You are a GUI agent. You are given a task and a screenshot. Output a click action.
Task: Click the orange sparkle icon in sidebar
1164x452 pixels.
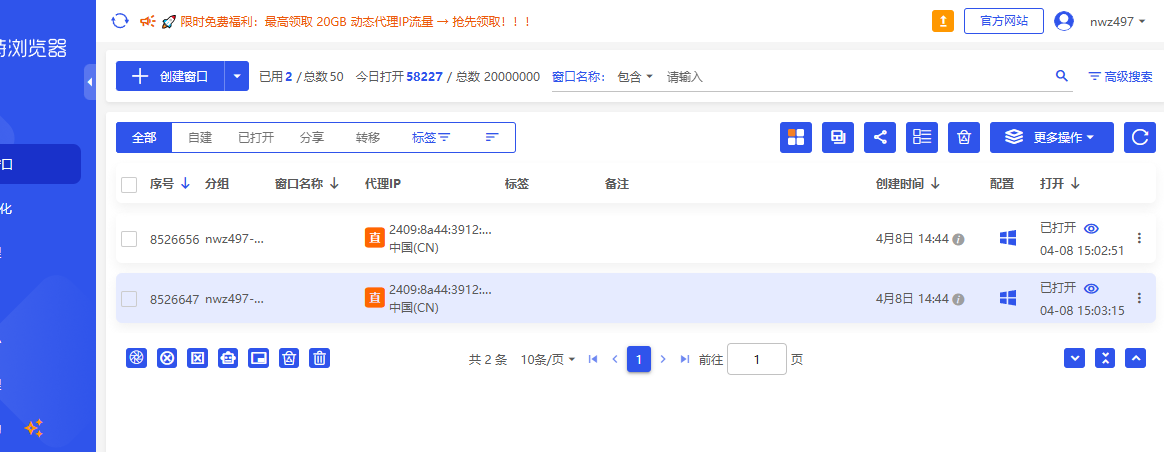[34, 428]
